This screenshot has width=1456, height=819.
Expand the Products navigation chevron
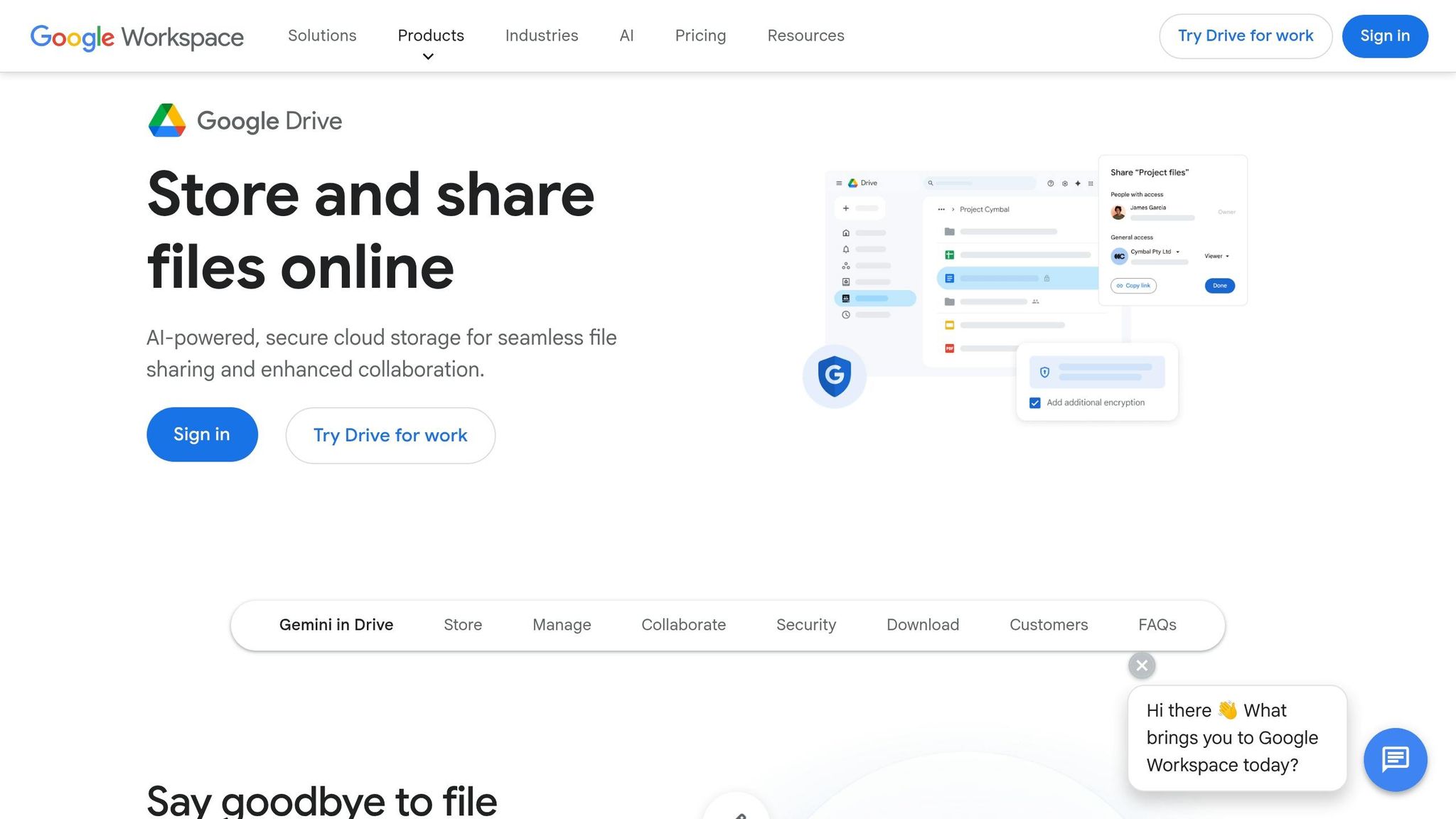(428, 56)
